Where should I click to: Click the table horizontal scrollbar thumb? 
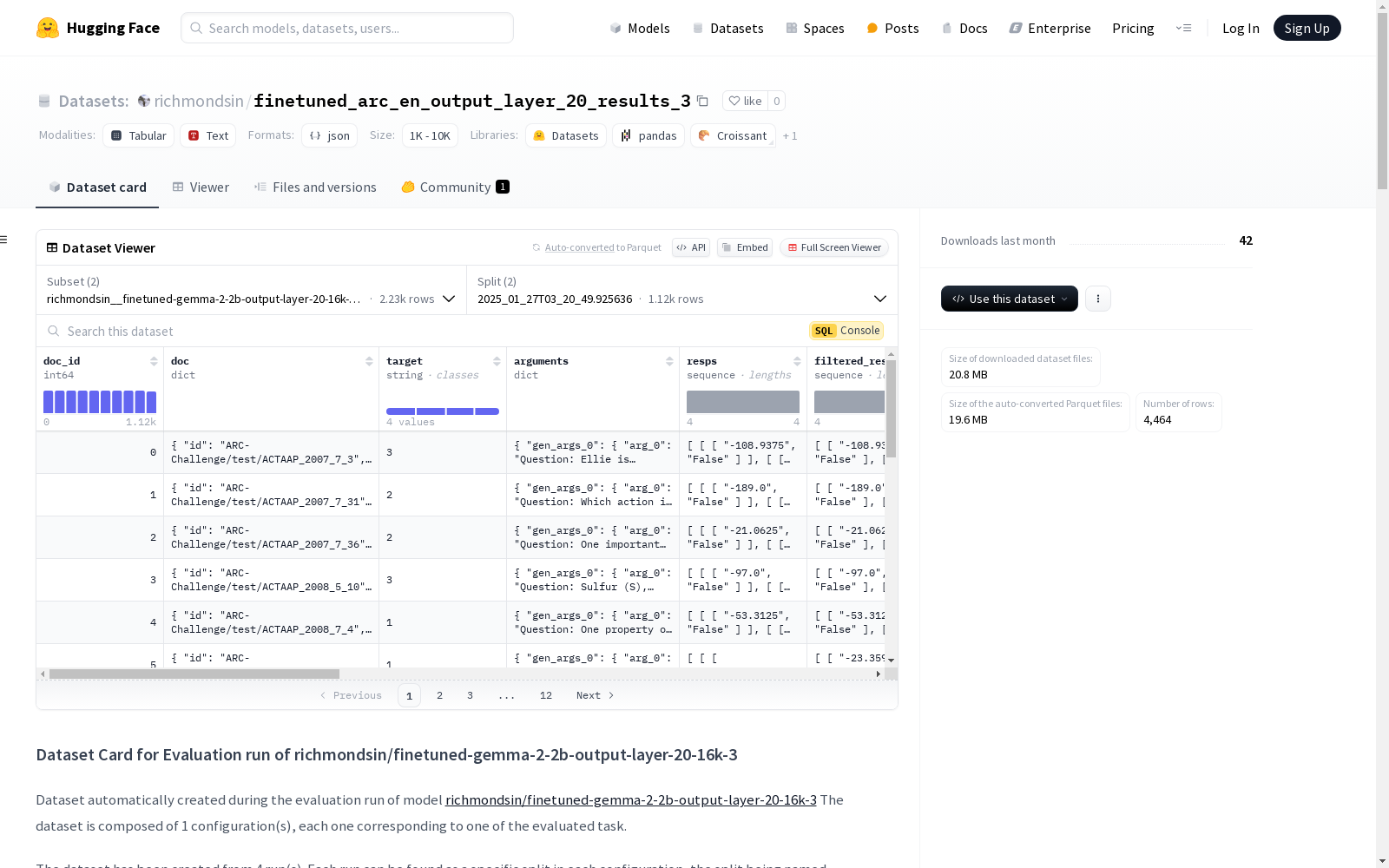[194, 674]
